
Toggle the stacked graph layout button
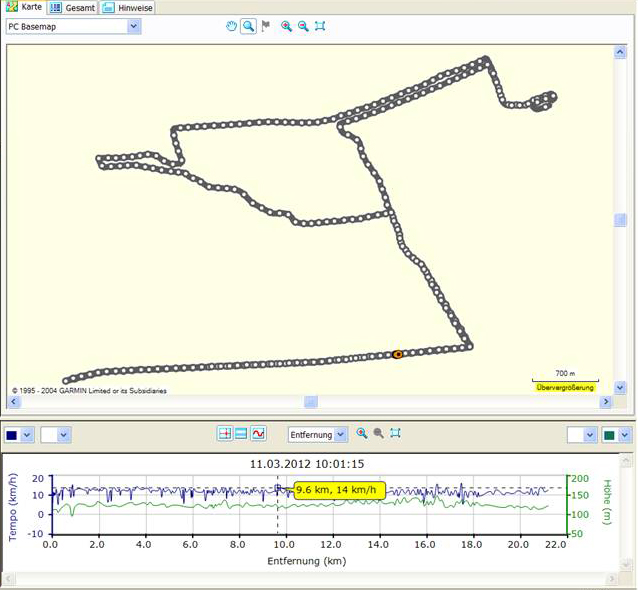point(241,434)
